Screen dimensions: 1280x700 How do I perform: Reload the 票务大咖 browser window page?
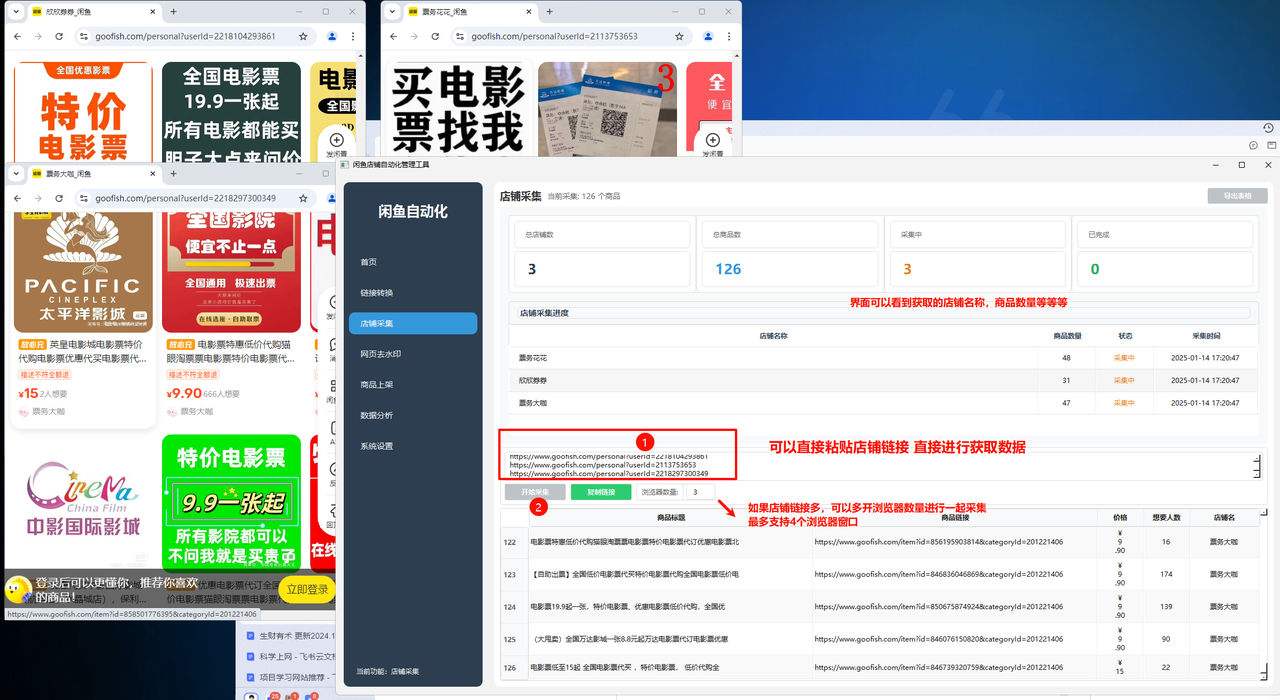59,198
